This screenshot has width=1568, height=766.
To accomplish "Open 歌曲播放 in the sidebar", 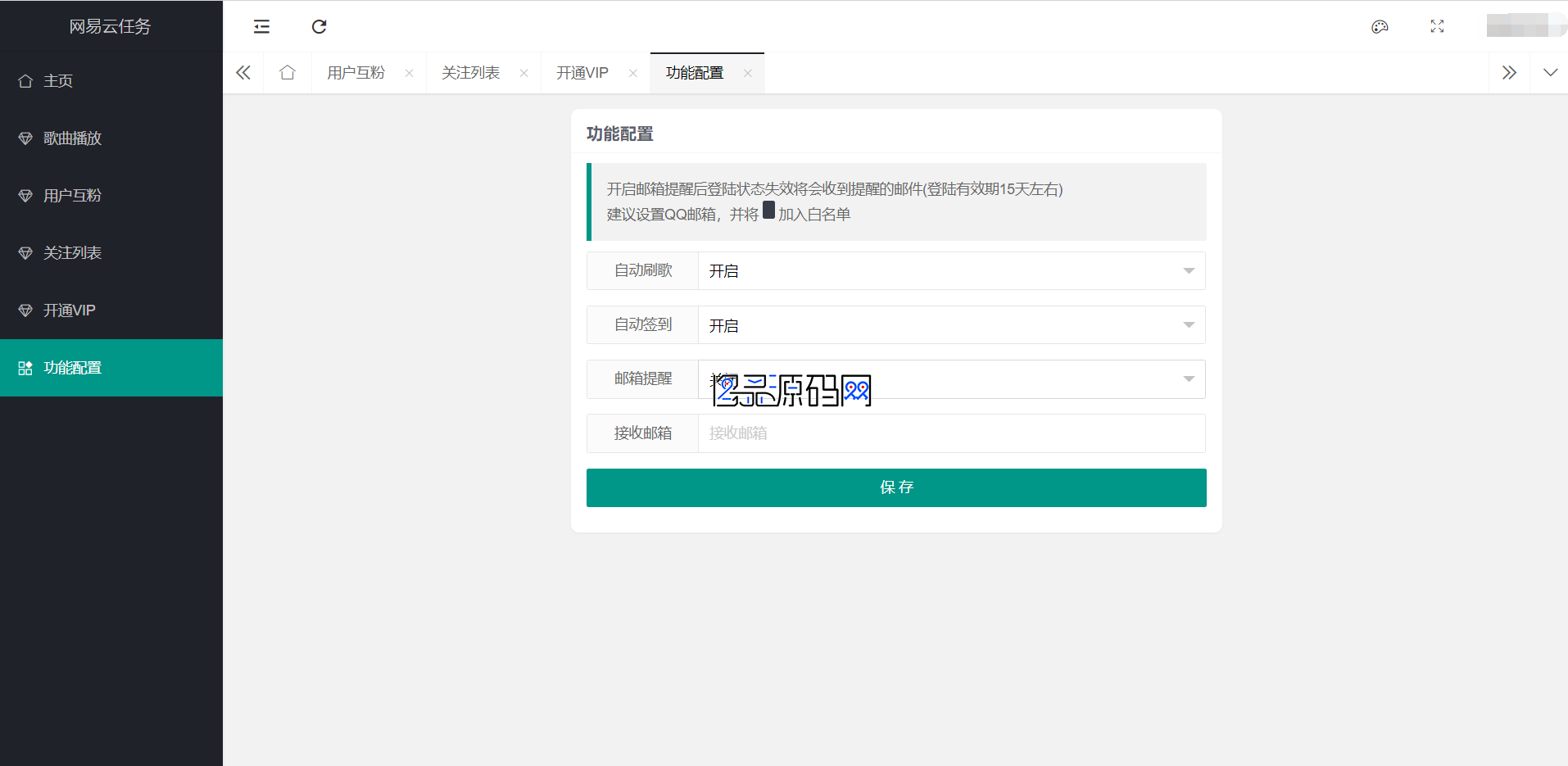I will [x=111, y=138].
